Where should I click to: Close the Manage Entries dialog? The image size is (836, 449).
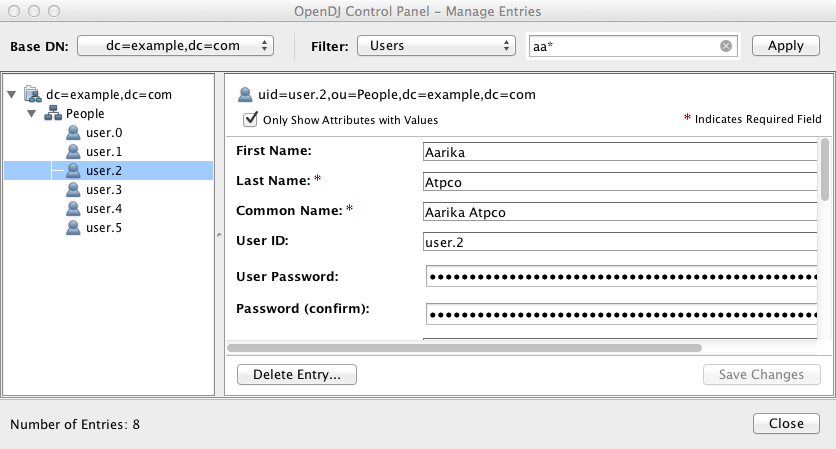[x=786, y=423]
